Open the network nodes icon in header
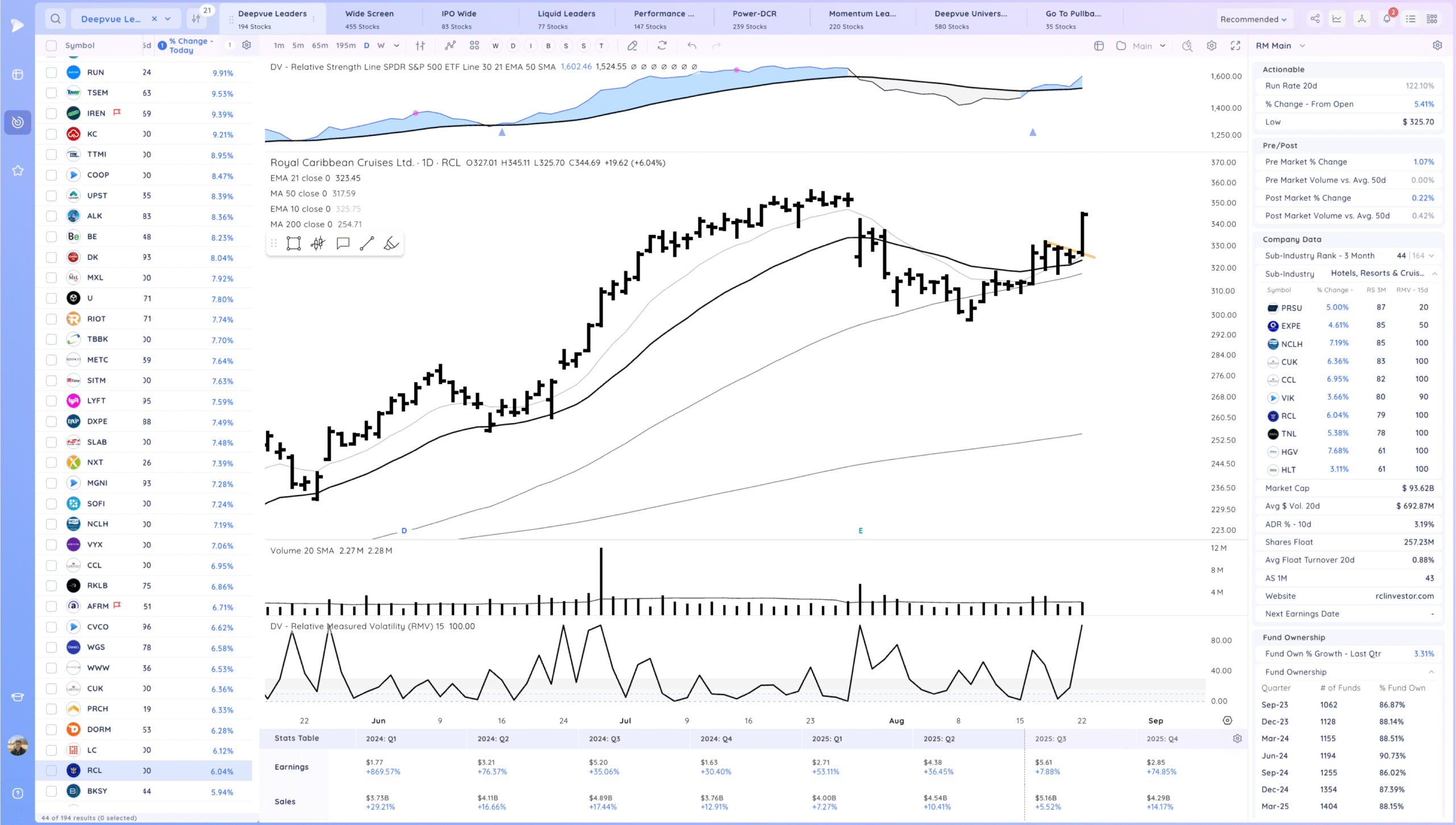The image size is (1456, 825). pos(1362,19)
